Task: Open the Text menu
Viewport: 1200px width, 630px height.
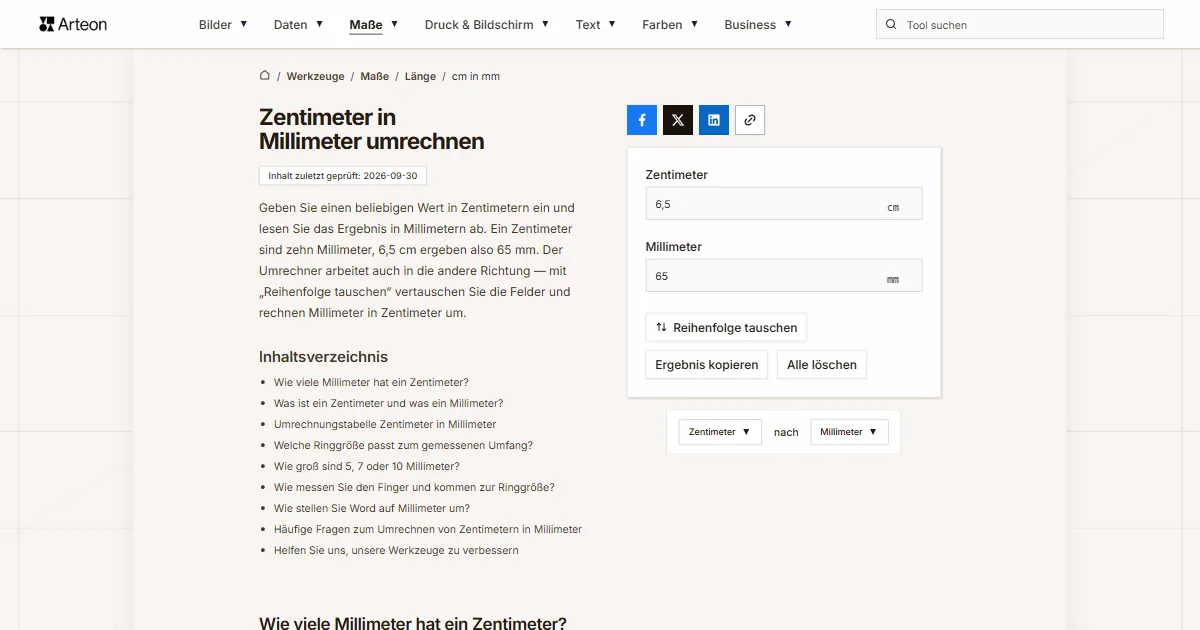Action: pyautogui.click(x=596, y=25)
